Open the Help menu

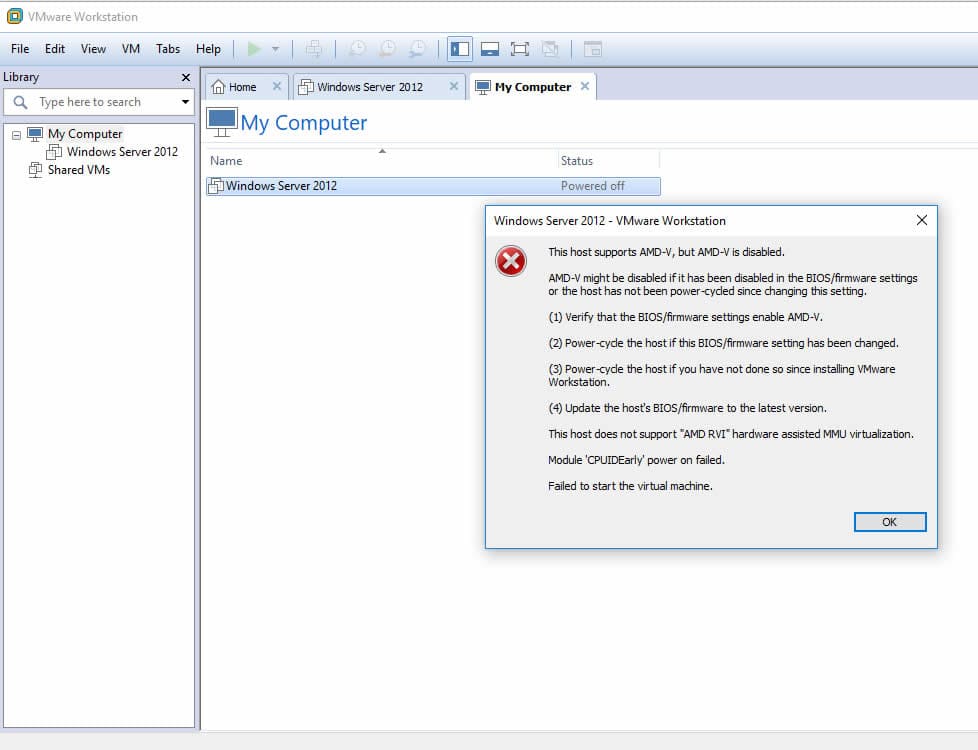(x=208, y=49)
